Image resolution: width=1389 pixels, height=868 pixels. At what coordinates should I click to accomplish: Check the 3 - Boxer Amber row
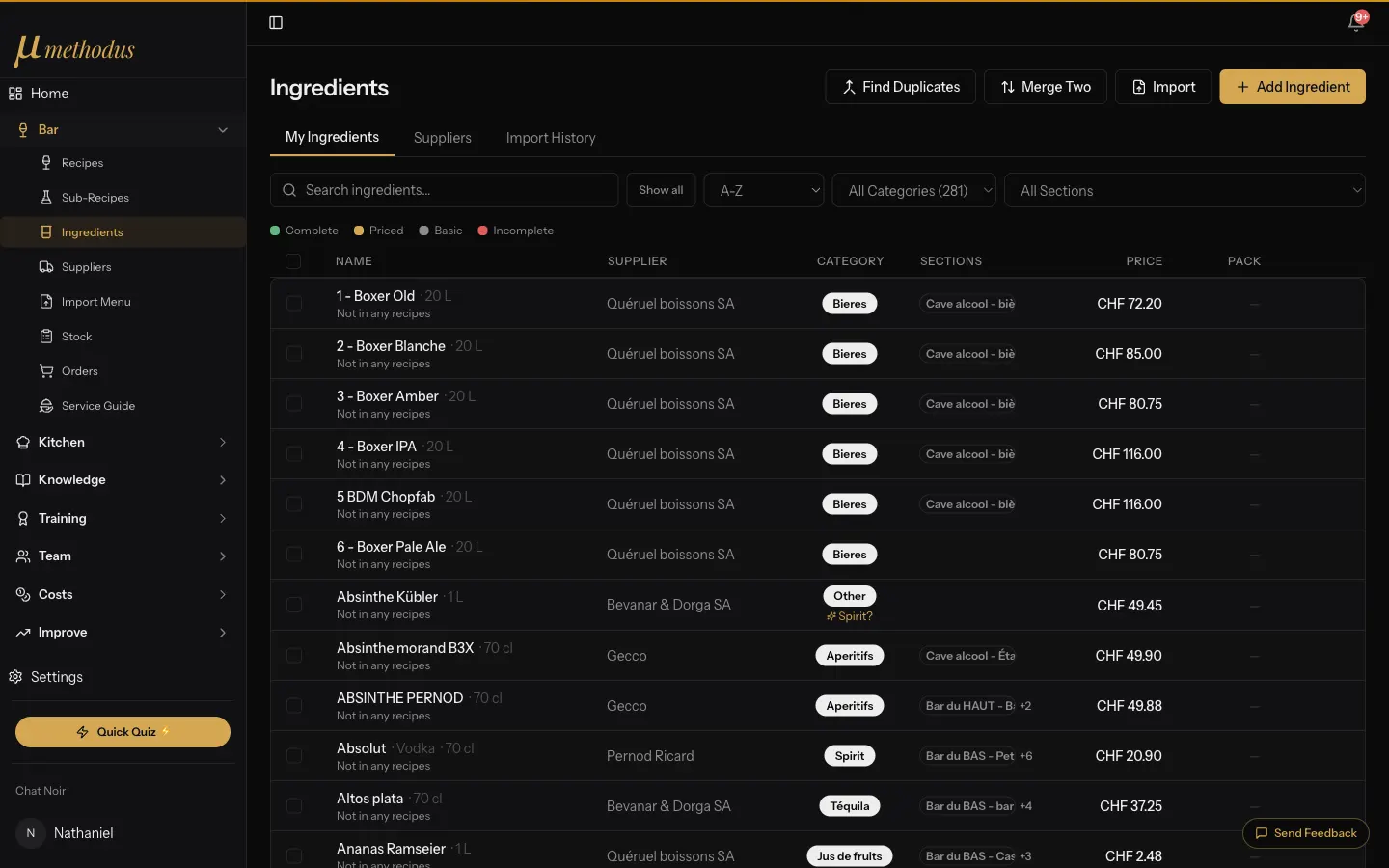pyautogui.click(x=294, y=404)
